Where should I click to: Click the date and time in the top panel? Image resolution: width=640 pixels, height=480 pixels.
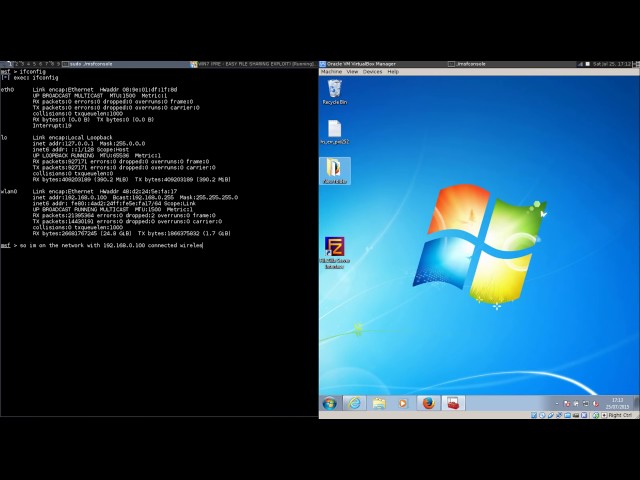(612, 64)
